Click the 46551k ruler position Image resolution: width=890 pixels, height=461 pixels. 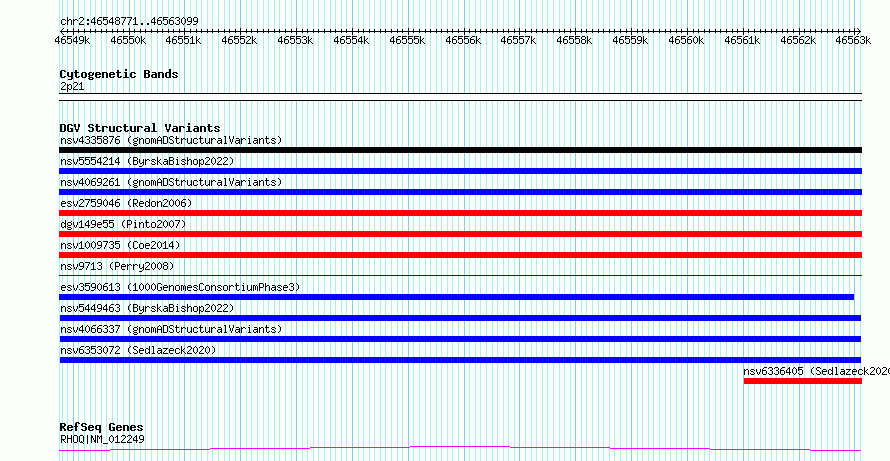[x=183, y=40]
